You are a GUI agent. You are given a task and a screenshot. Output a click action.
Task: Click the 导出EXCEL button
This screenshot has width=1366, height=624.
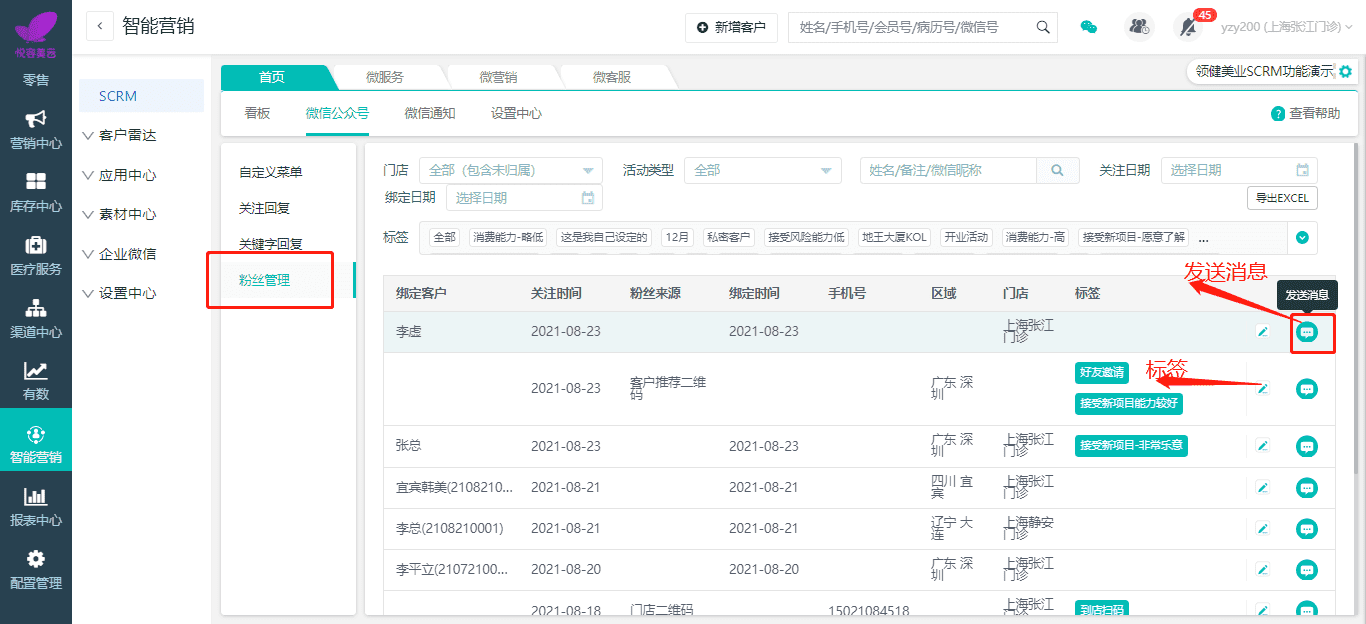point(1282,198)
